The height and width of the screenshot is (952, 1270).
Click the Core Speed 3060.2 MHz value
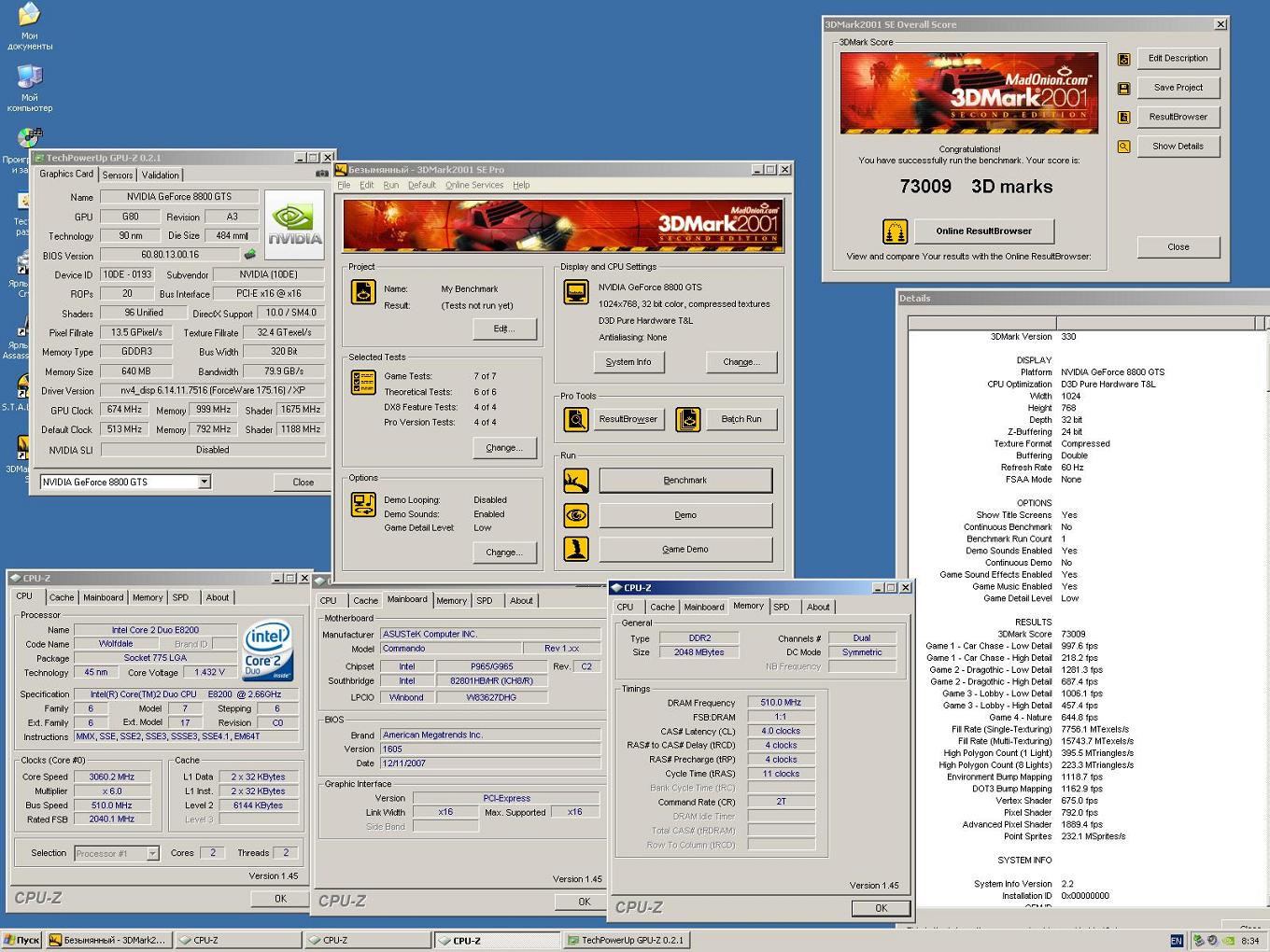pyautogui.click(x=111, y=777)
